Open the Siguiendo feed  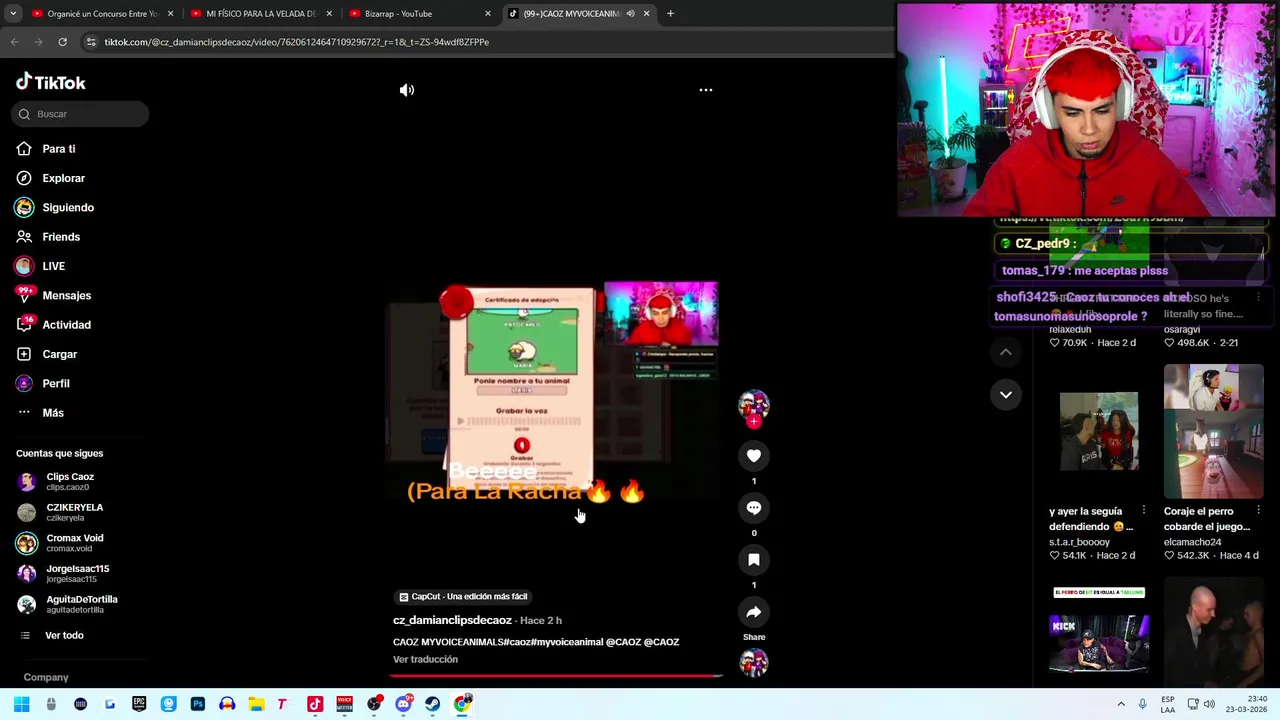pos(67,207)
